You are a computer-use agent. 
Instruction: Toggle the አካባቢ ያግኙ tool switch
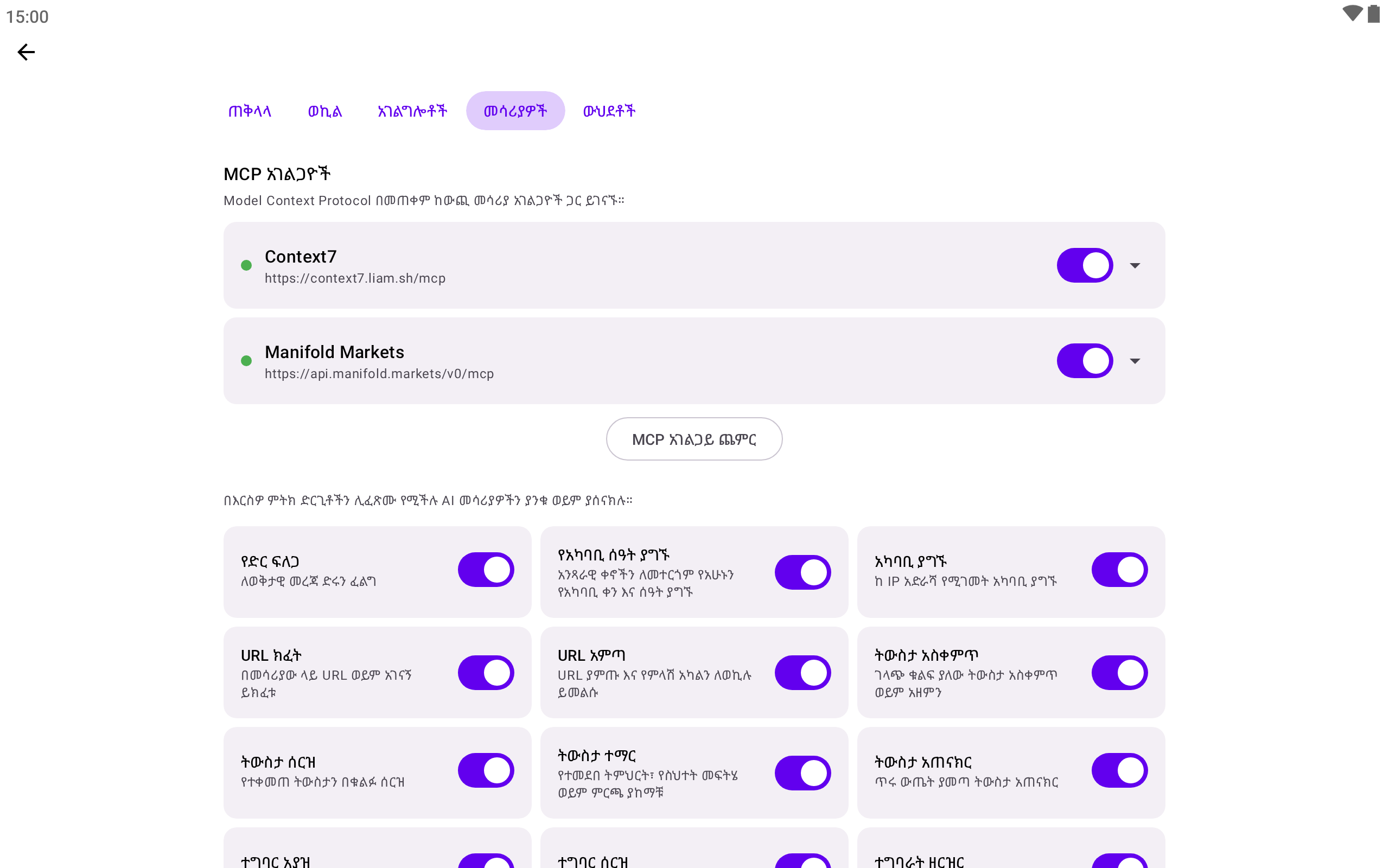1119,570
